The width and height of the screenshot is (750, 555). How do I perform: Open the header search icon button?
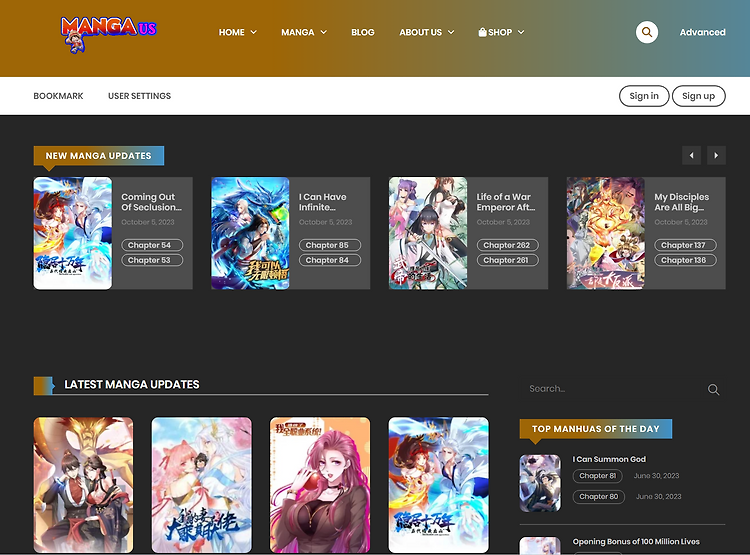[647, 32]
